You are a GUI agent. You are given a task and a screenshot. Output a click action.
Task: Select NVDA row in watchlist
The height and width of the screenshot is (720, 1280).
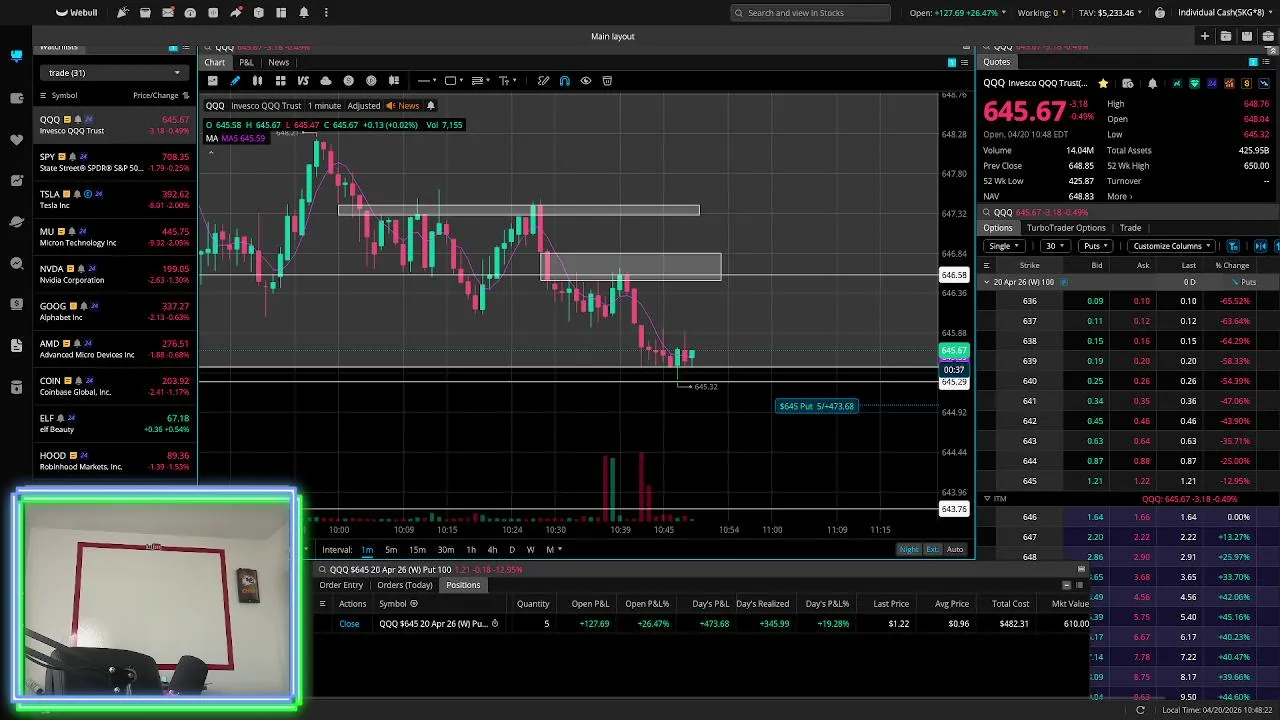pos(115,274)
